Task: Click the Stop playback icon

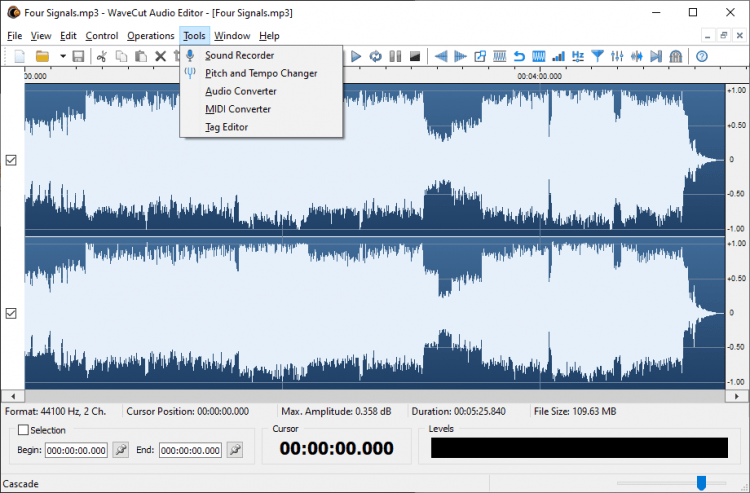Action: click(414, 56)
